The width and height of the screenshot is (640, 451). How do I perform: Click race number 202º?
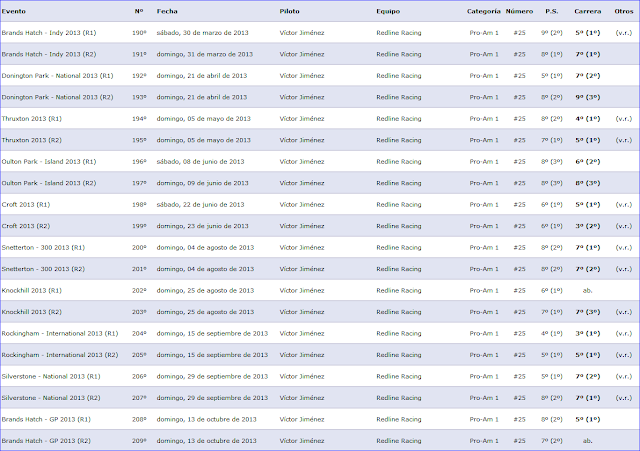(x=139, y=291)
